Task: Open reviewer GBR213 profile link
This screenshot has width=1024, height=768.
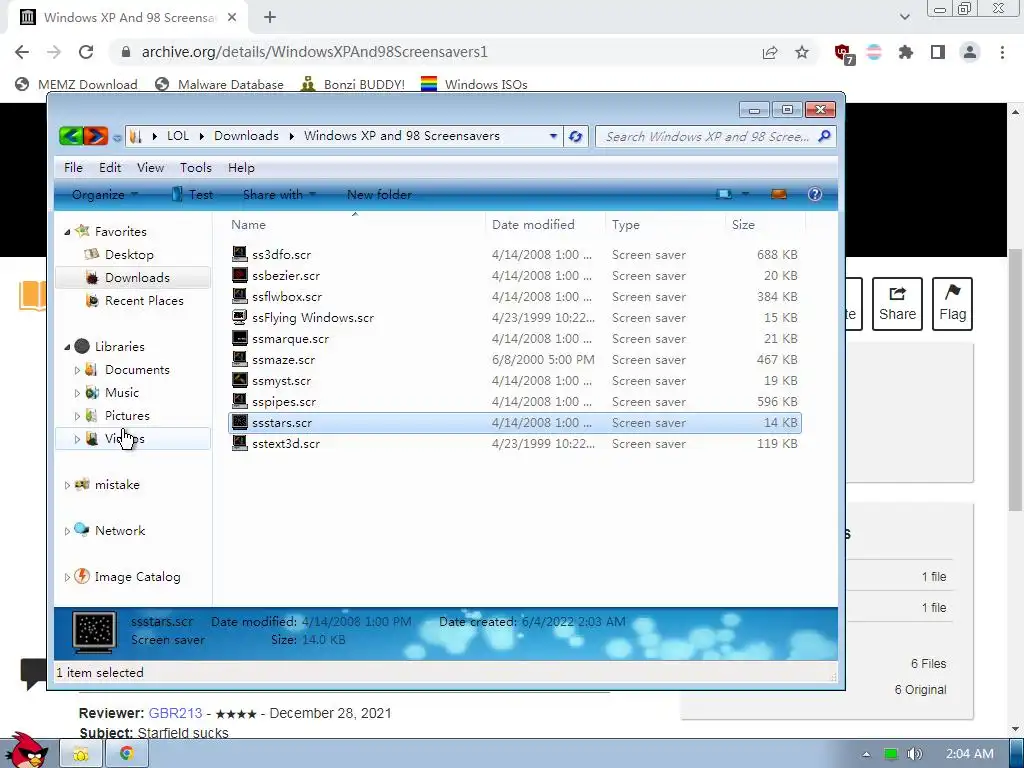Action: click(175, 713)
